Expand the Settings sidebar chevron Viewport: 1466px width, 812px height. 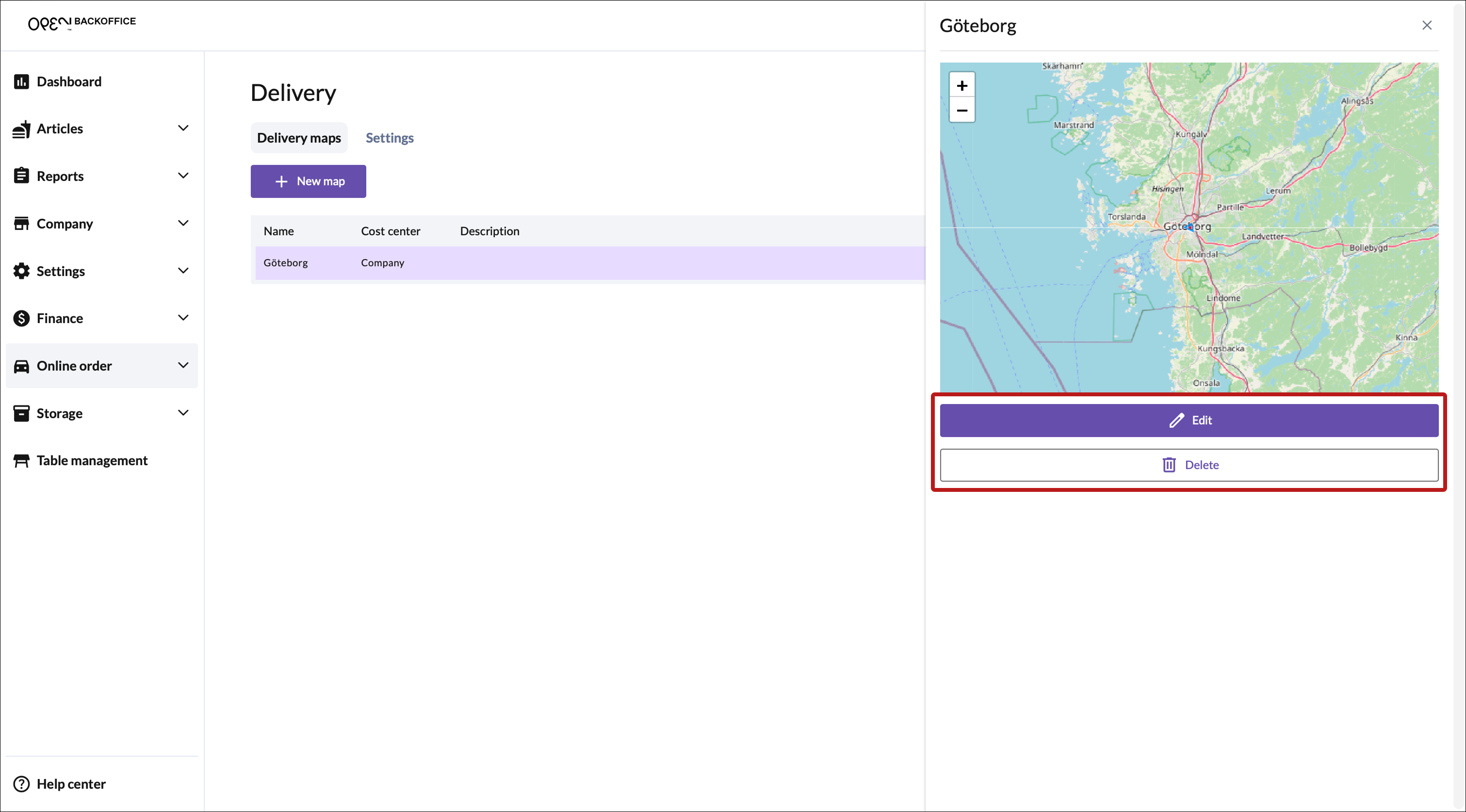point(183,271)
